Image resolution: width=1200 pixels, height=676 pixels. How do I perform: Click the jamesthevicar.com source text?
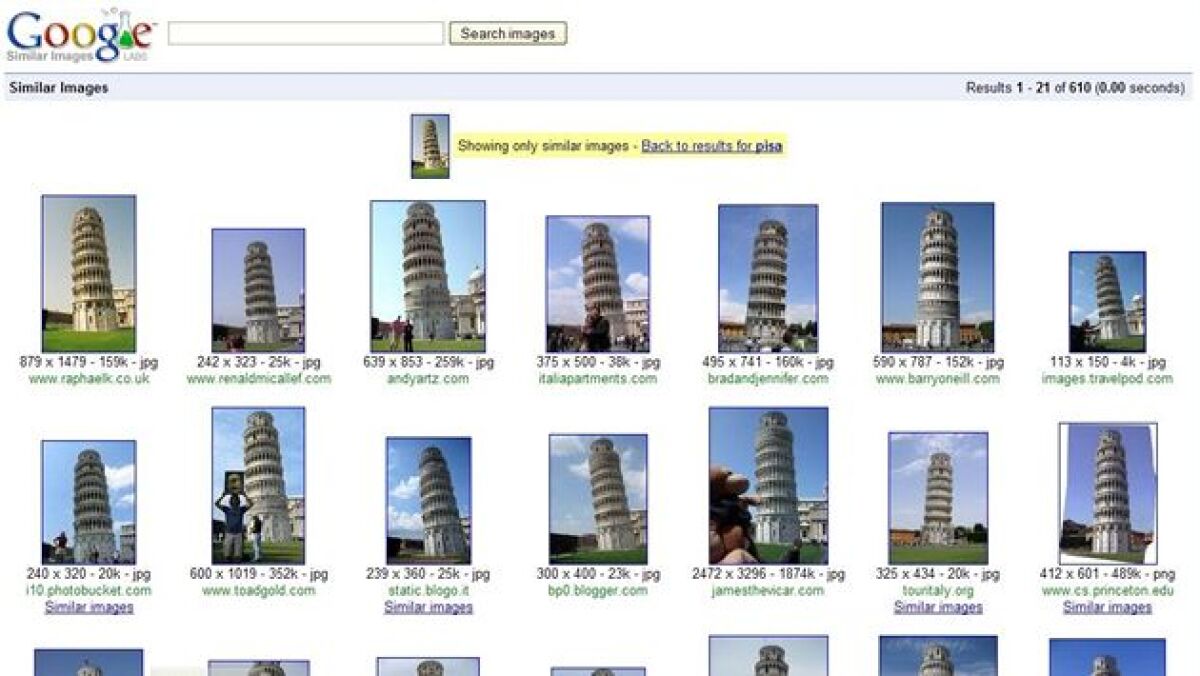point(768,591)
